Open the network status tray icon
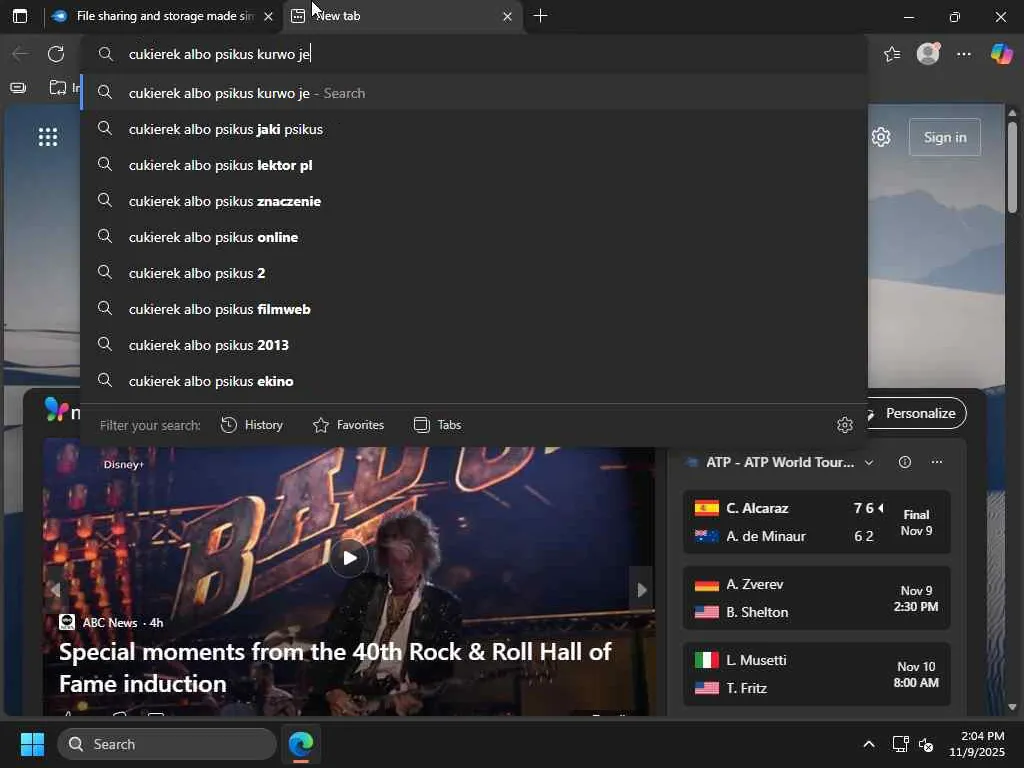Viewport: 1024px width, 768px height. (x=901, y=744)
